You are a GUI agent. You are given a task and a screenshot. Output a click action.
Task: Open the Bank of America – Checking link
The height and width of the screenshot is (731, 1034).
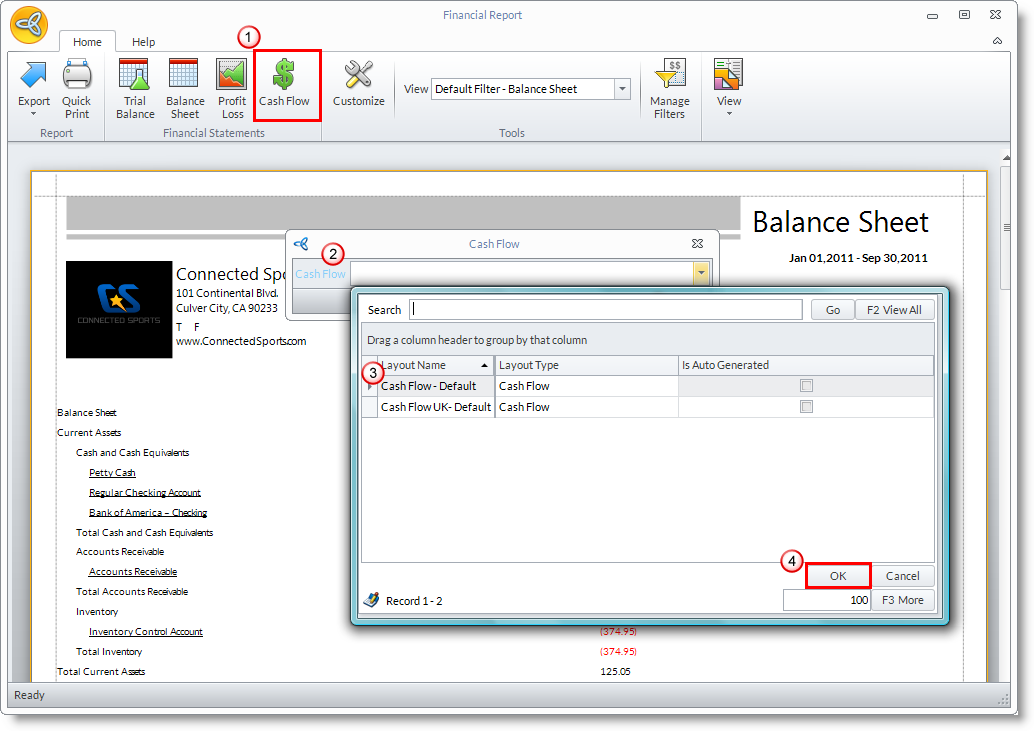click(x=148, y=512)
